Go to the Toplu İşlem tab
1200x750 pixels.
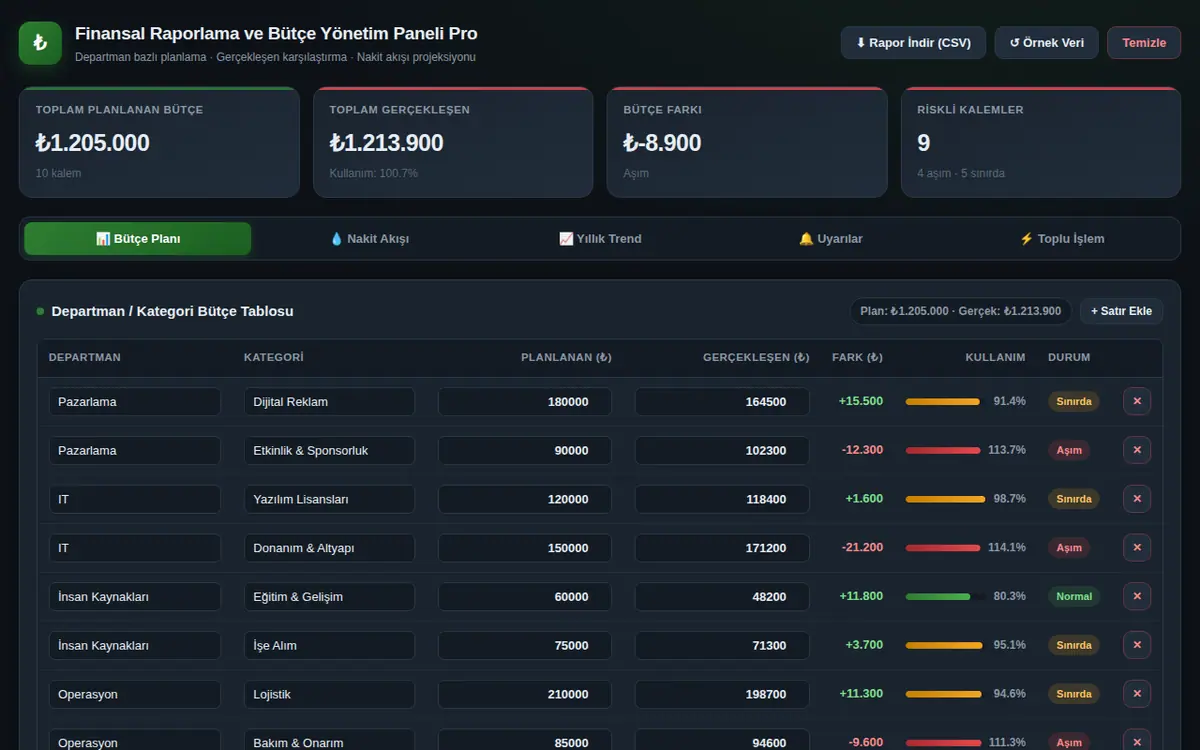click(x=1062, y=239)
